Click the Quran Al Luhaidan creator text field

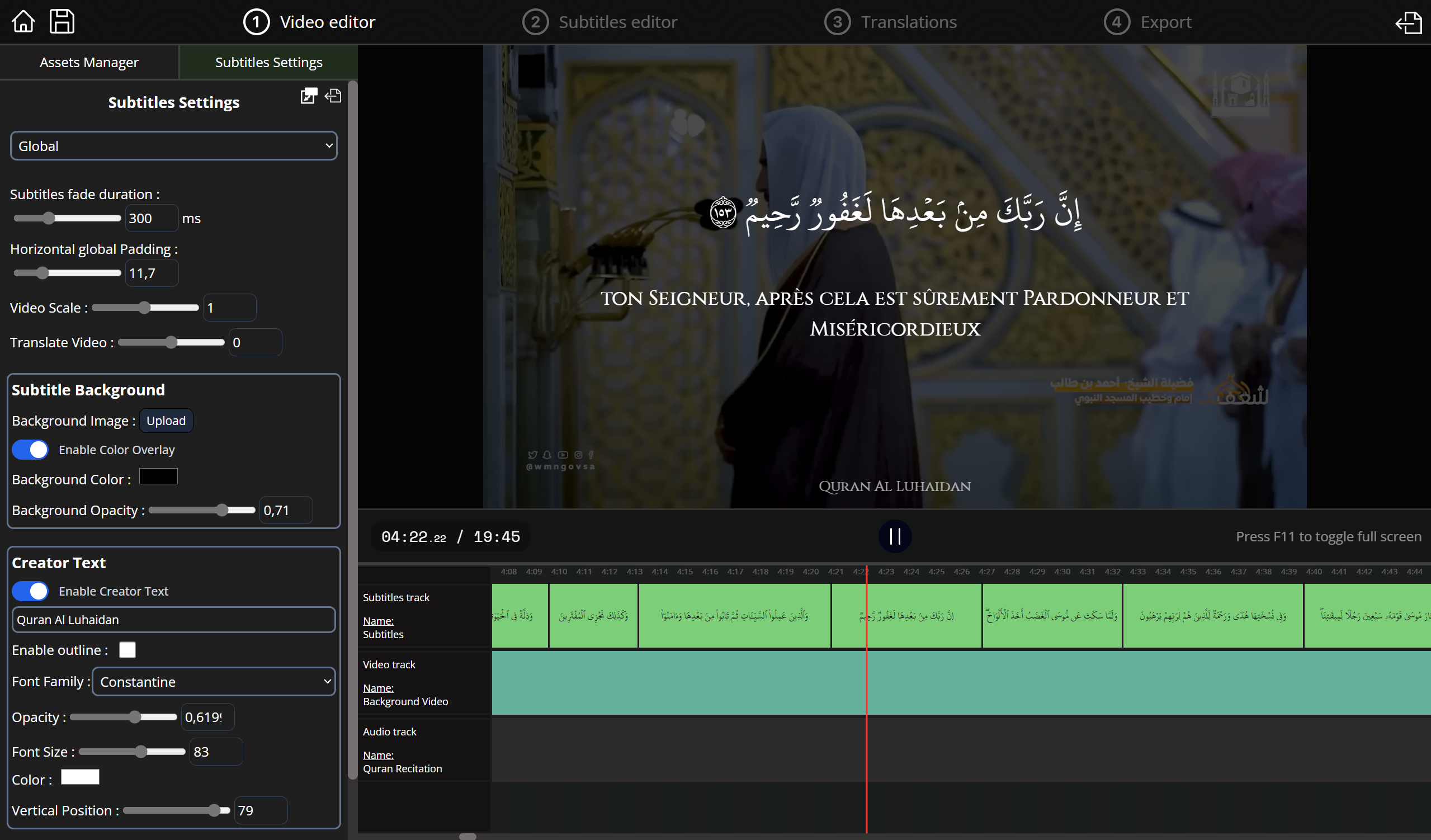[174, 620]
